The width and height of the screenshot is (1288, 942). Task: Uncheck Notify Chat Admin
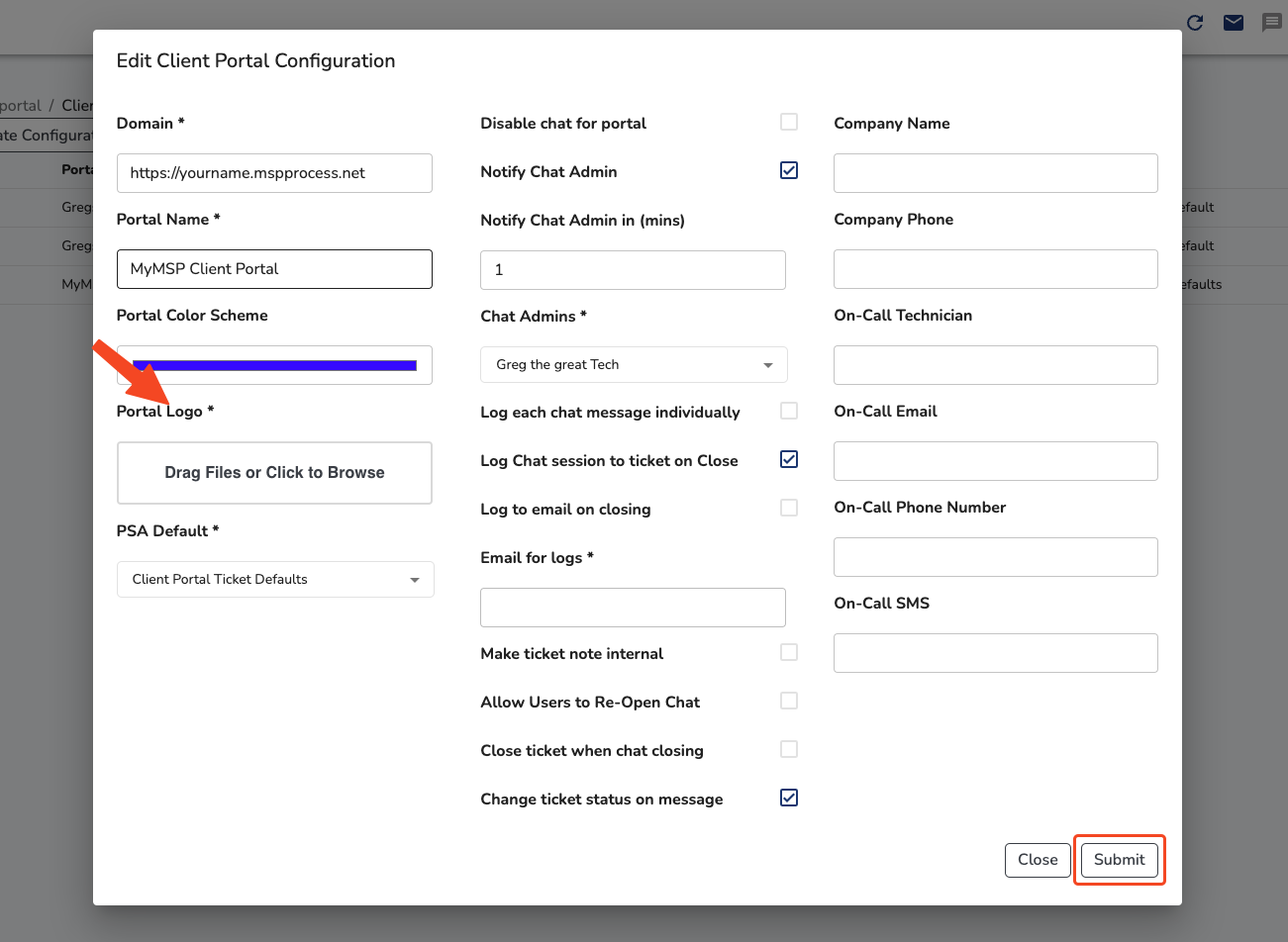coord(789,169)
